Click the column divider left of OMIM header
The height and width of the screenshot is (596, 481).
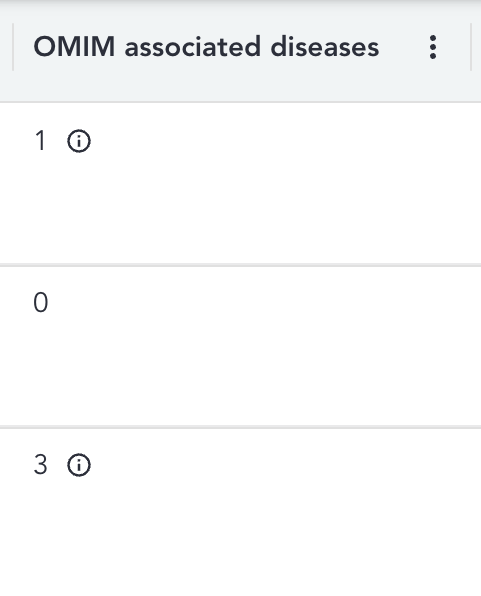pyautogui.click(x=13, y=47)
